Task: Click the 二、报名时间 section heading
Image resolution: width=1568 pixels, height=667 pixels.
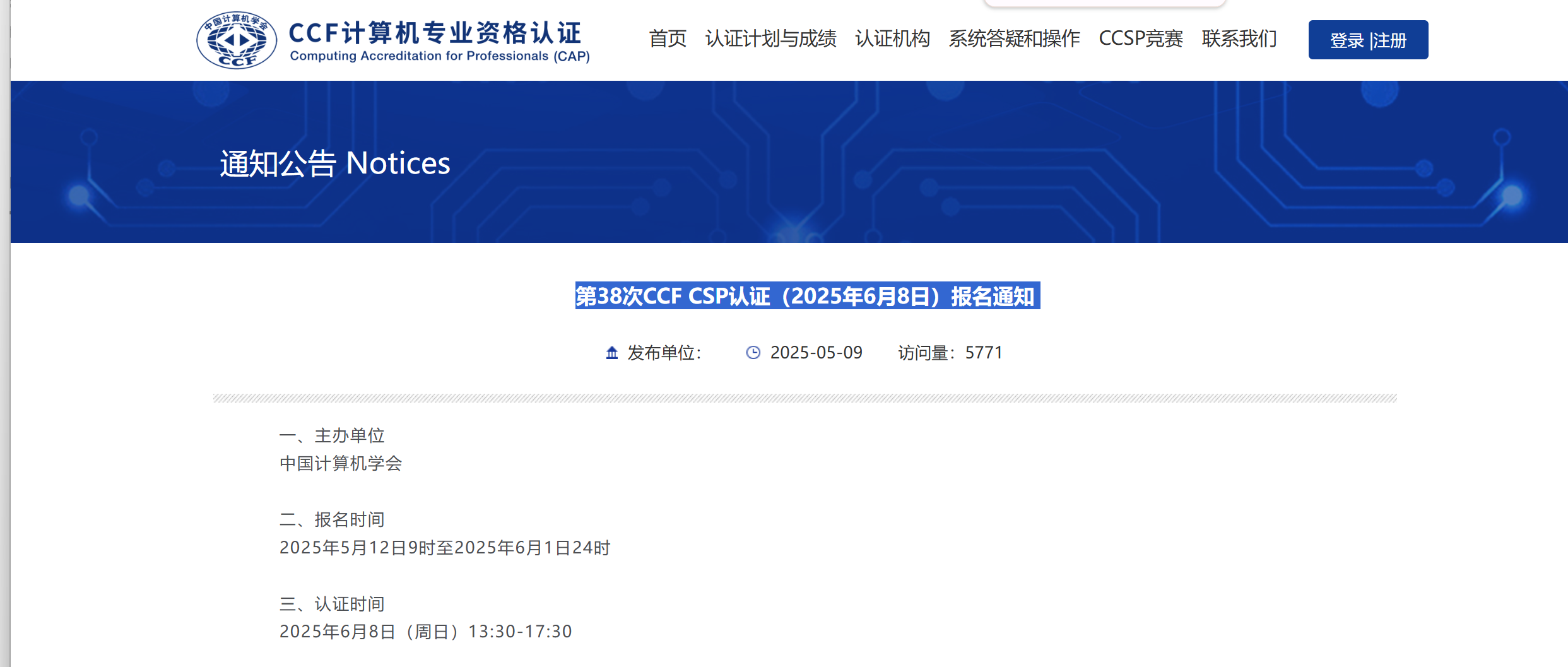Action: tap(332, 519)
